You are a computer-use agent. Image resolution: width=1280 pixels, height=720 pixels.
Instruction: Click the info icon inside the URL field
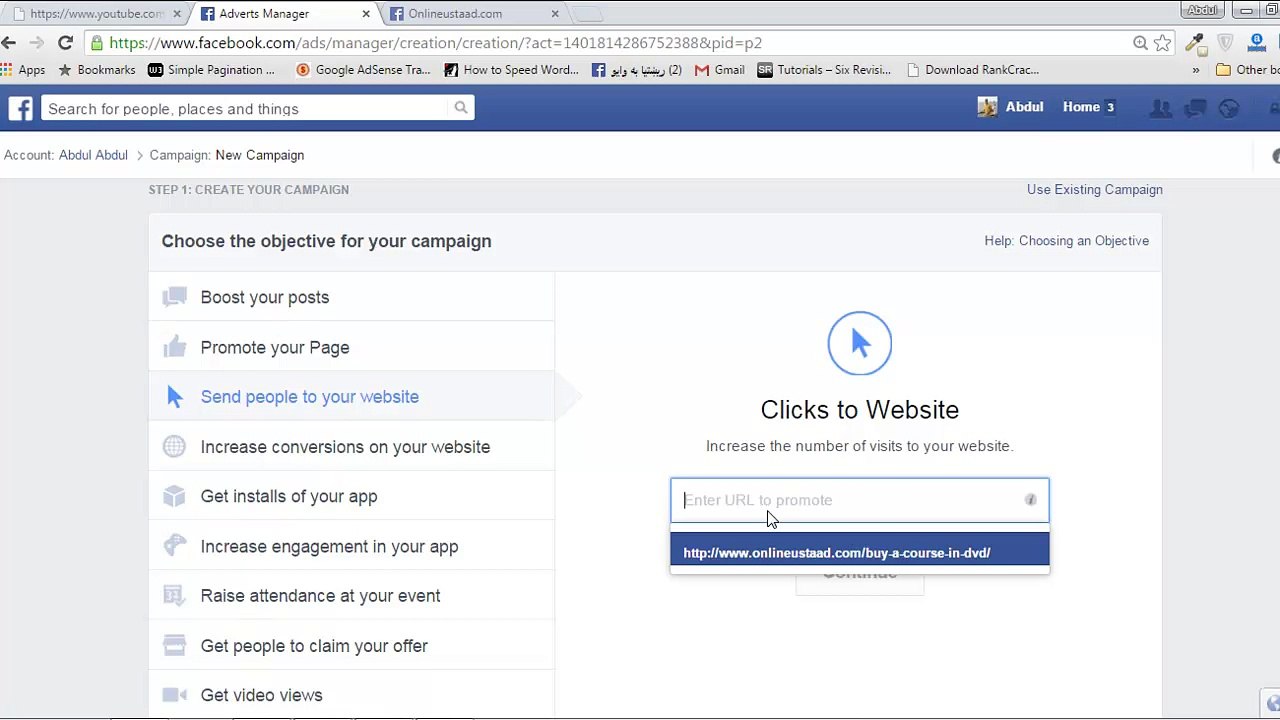tap(1030, 500)
